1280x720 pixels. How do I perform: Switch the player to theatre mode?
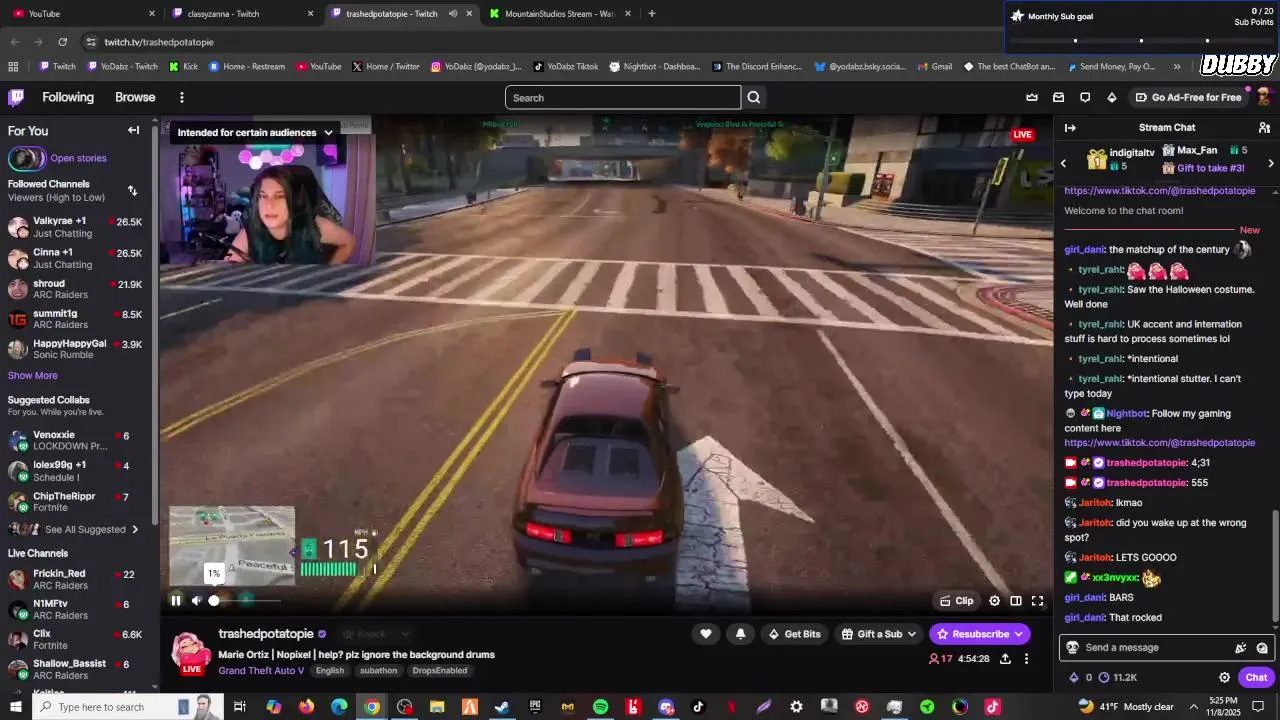[1015, 601]
